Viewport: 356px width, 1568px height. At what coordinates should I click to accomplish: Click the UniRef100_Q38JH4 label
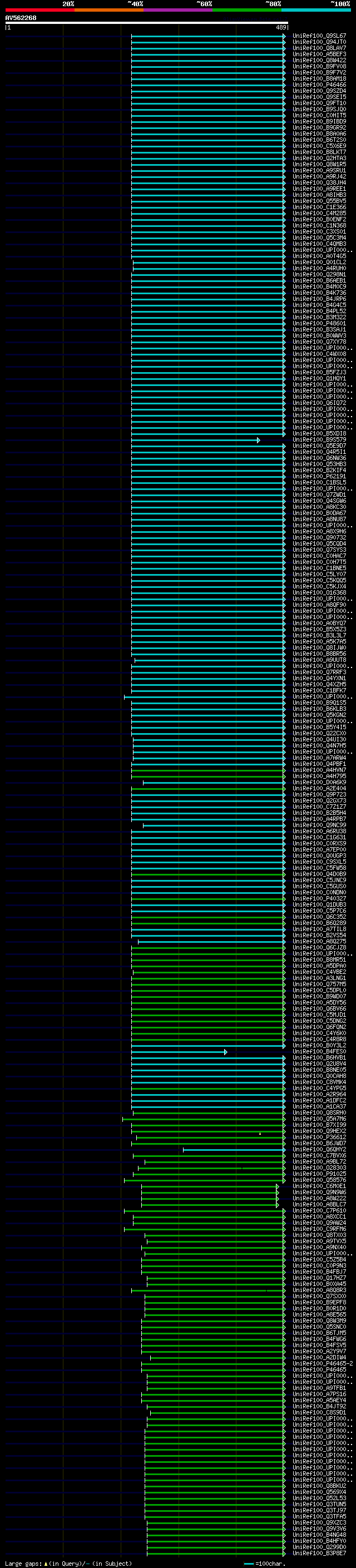click(x=319, y=182)
